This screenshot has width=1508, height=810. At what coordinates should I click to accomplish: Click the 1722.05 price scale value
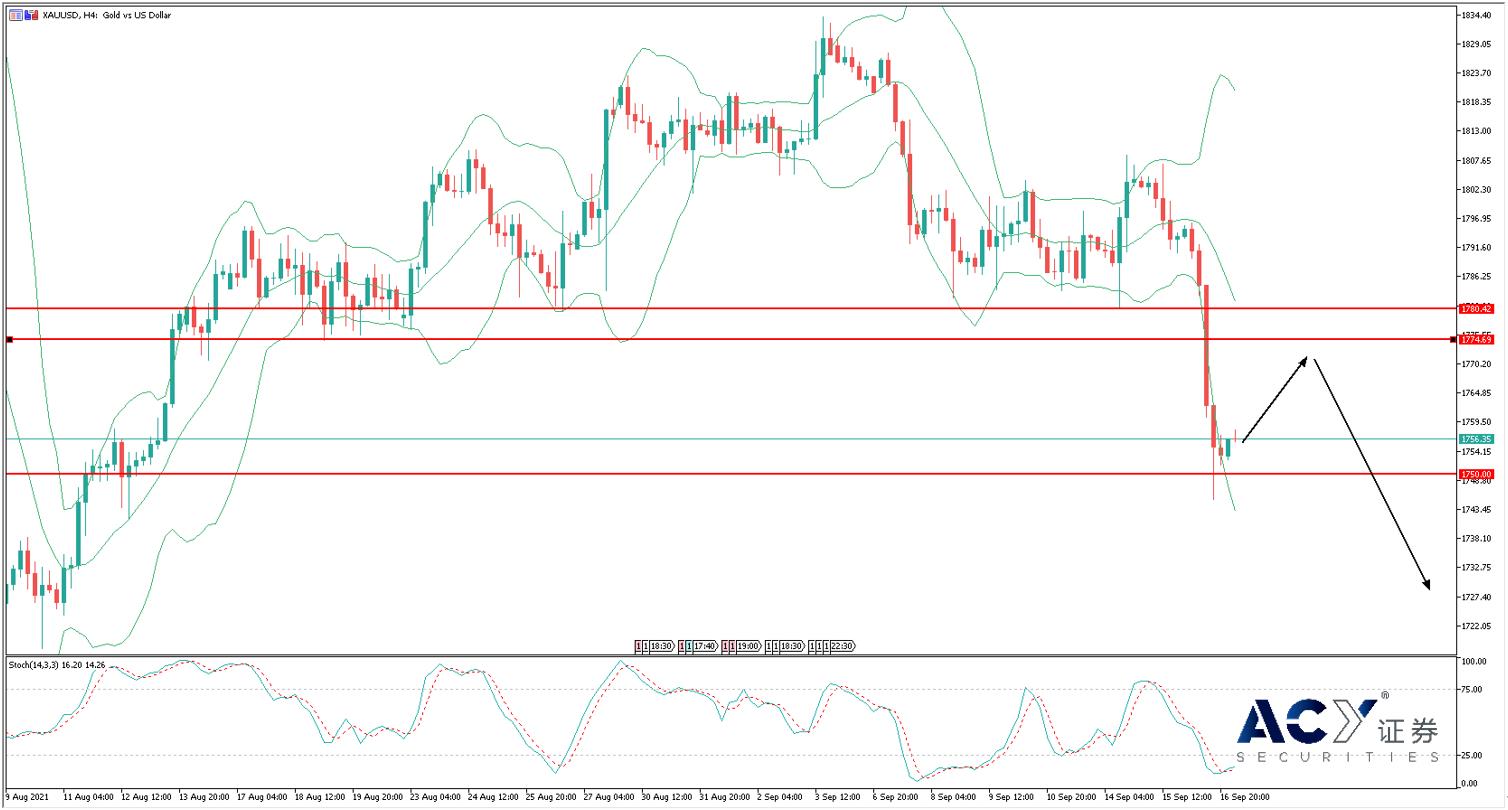(1477, 626)
